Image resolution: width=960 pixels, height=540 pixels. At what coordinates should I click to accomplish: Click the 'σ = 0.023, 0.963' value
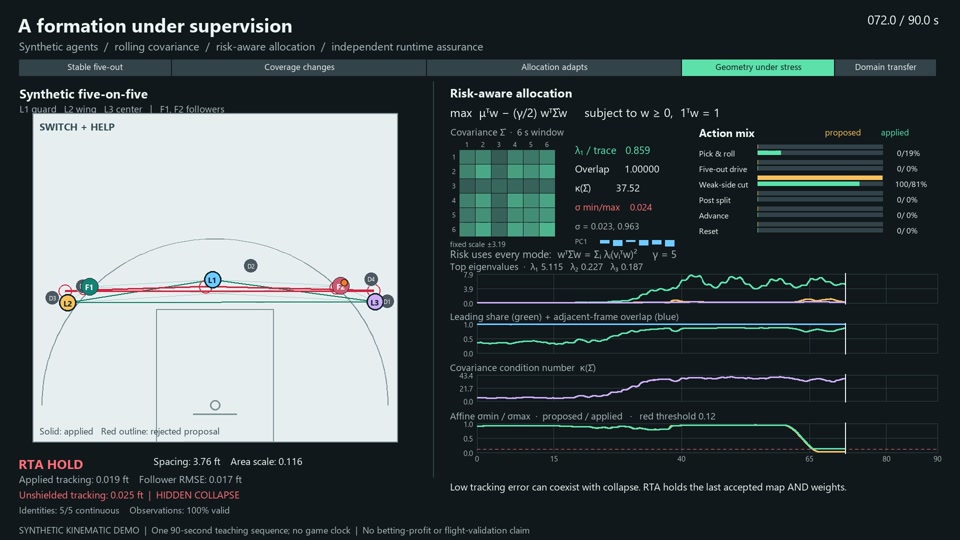coord(607,227)
